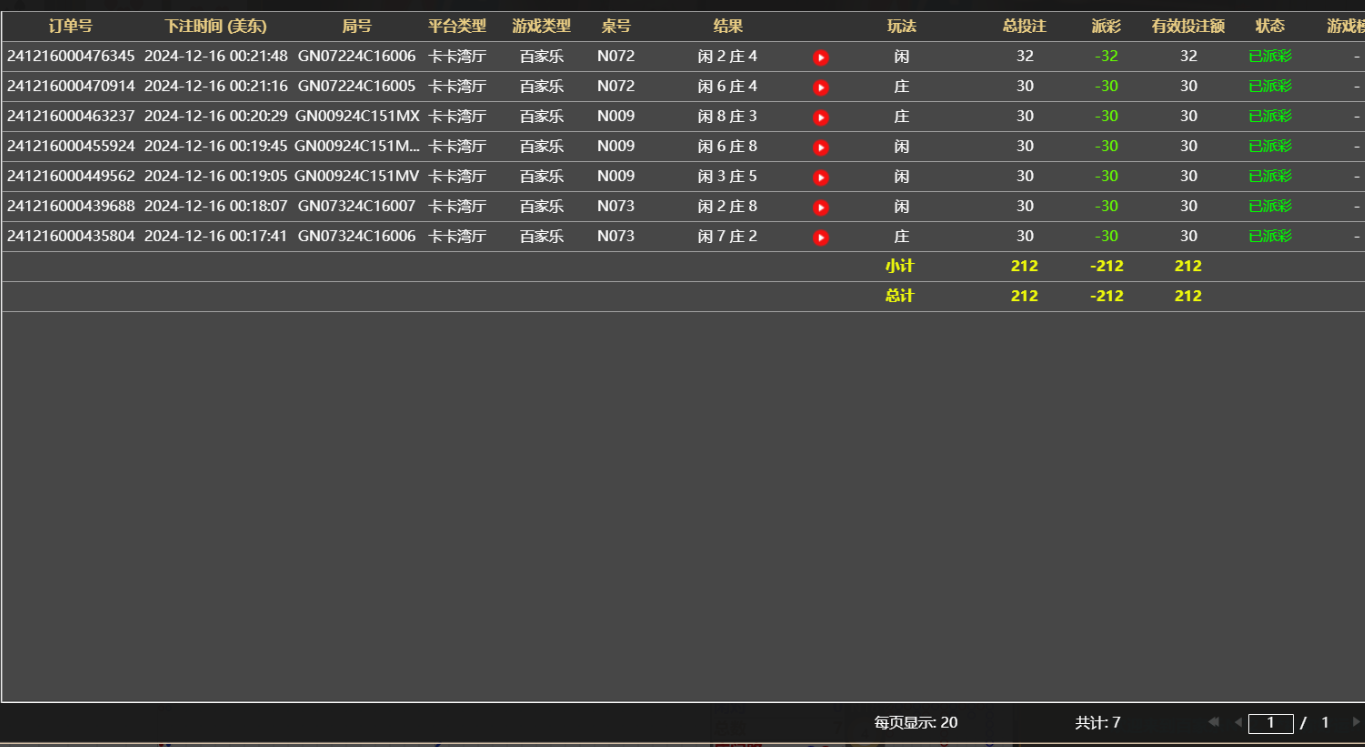Advance to next page with the right arrow
This screenshot has width=1365, height=747.
[x=1356, y=722]
